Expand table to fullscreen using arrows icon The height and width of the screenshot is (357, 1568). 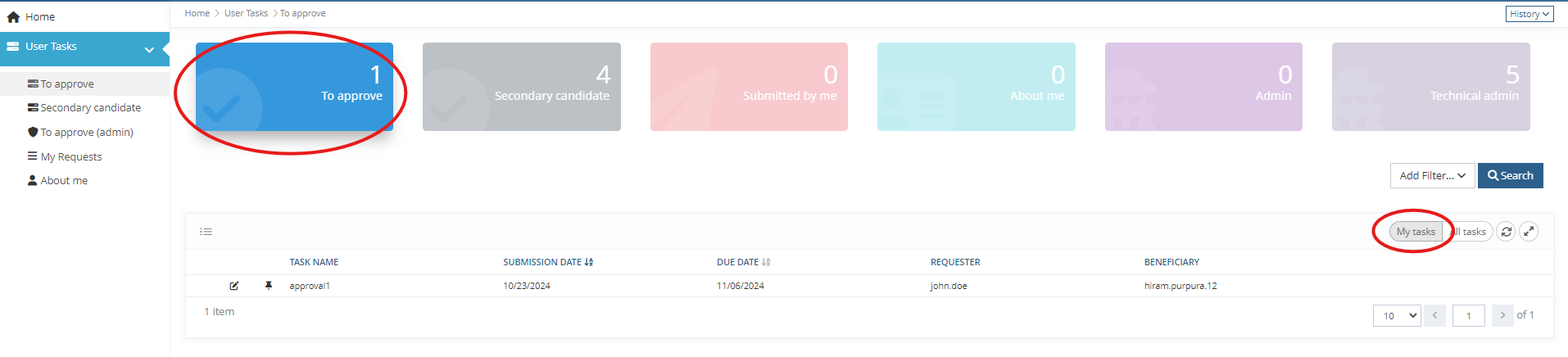point(1529,232)
